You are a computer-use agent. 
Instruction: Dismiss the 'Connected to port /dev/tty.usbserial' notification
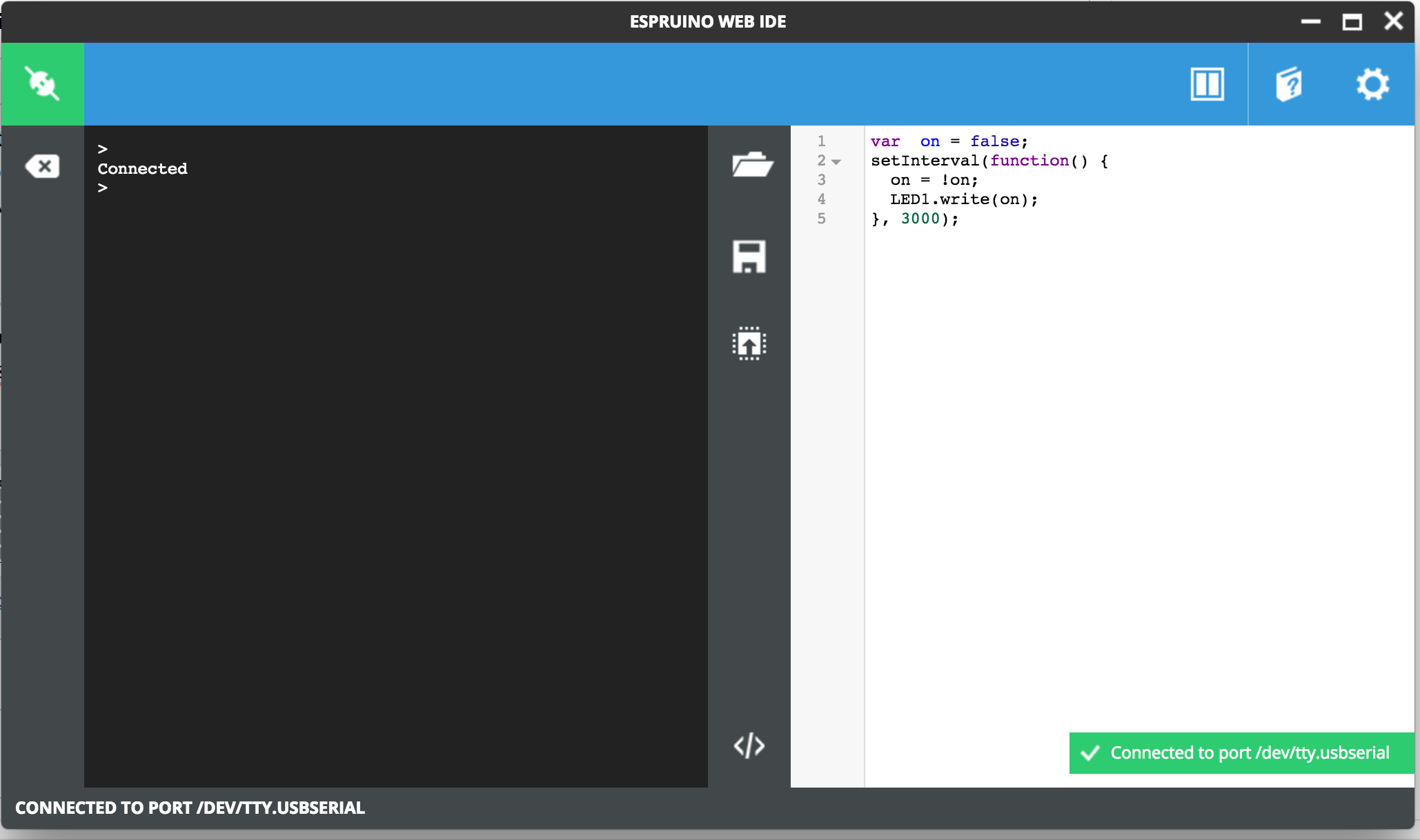pyautogui.click(x=1241, y=752)
